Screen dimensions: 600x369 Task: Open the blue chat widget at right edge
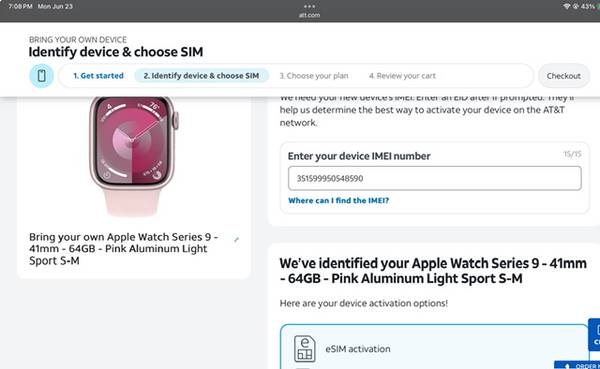594,335
